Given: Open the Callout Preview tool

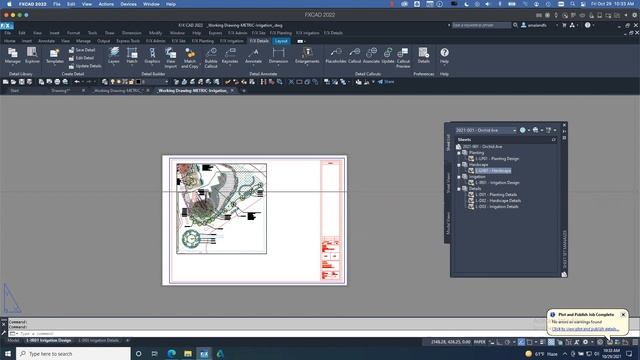Looking at the screenshot, I should [x=403, y=58].
